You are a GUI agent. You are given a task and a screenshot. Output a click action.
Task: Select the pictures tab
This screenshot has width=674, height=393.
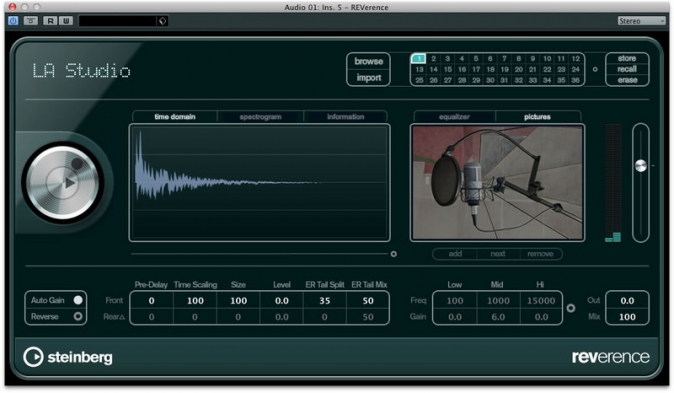coord(537,117)
